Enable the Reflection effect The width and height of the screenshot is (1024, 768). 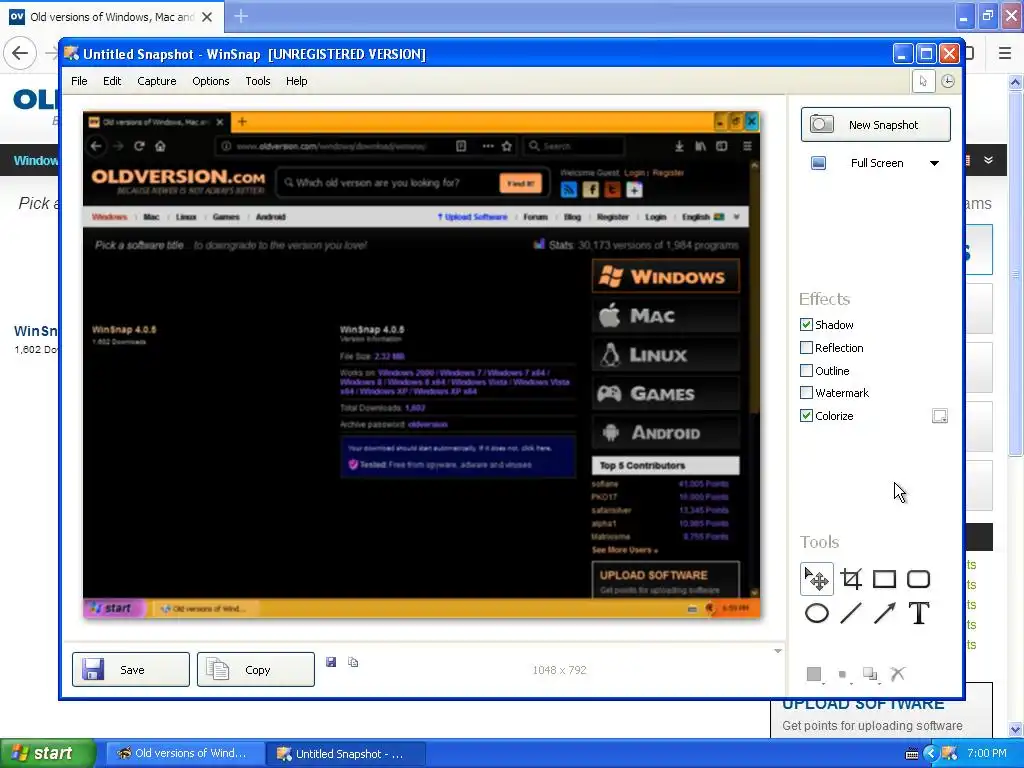(806, 347)
